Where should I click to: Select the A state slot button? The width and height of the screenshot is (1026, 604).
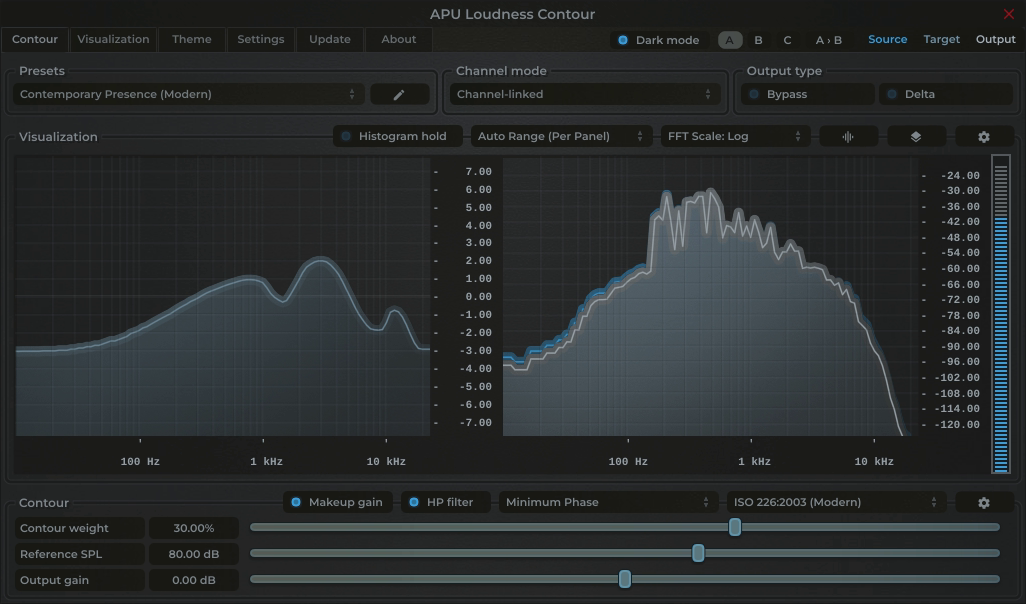(729, 40)
